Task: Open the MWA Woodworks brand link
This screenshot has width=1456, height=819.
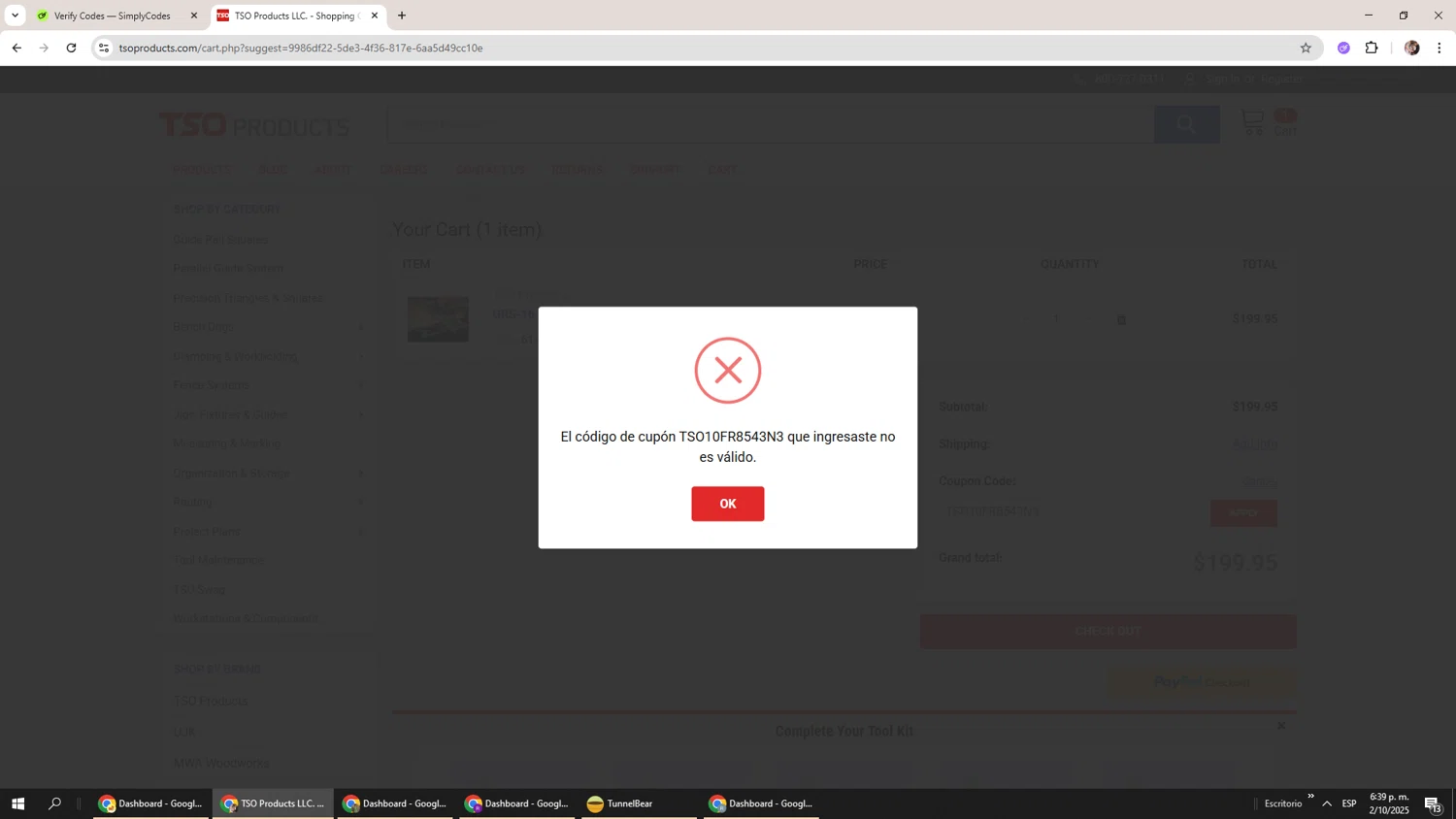Action: point(221,763)
